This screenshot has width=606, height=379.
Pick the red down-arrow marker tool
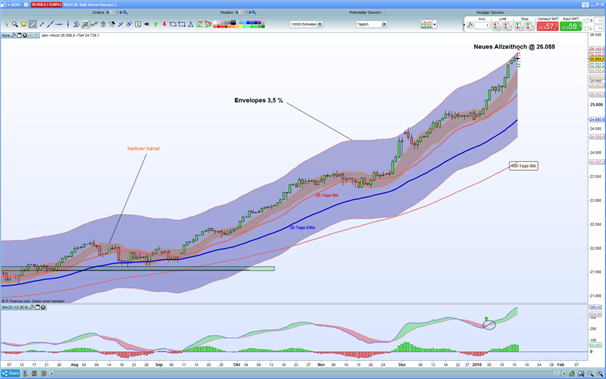[x=164, y=24]
